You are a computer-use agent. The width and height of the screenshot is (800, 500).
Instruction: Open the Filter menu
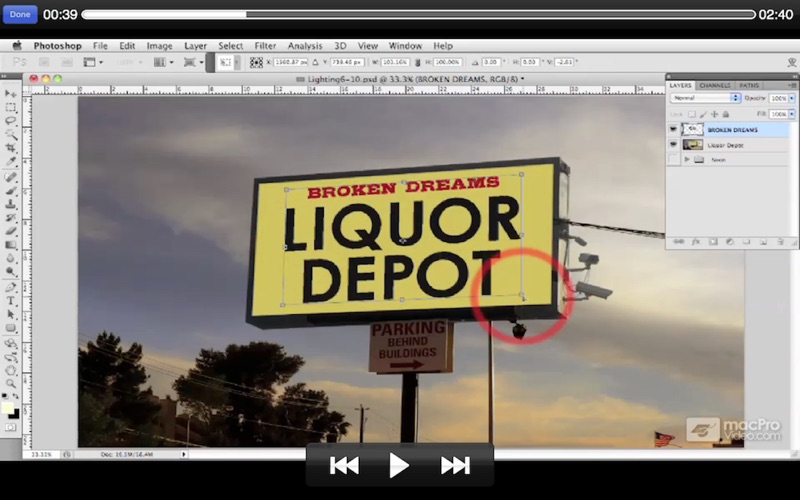click(265, 46)
